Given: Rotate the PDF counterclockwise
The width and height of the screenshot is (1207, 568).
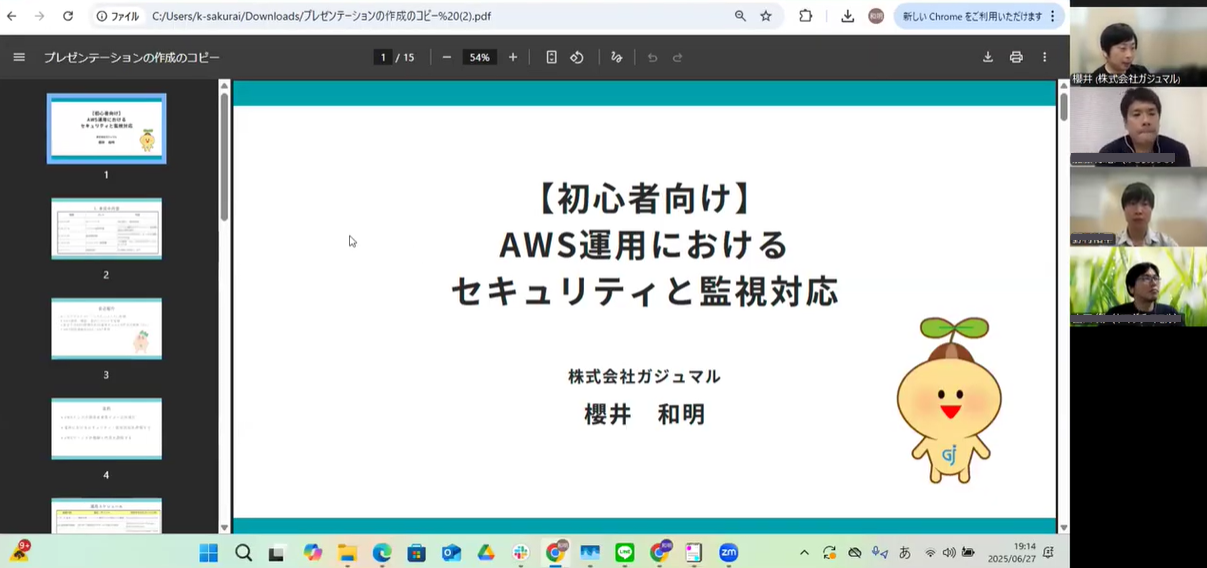Looking at the screenshot, I should [x=577, y=57].
